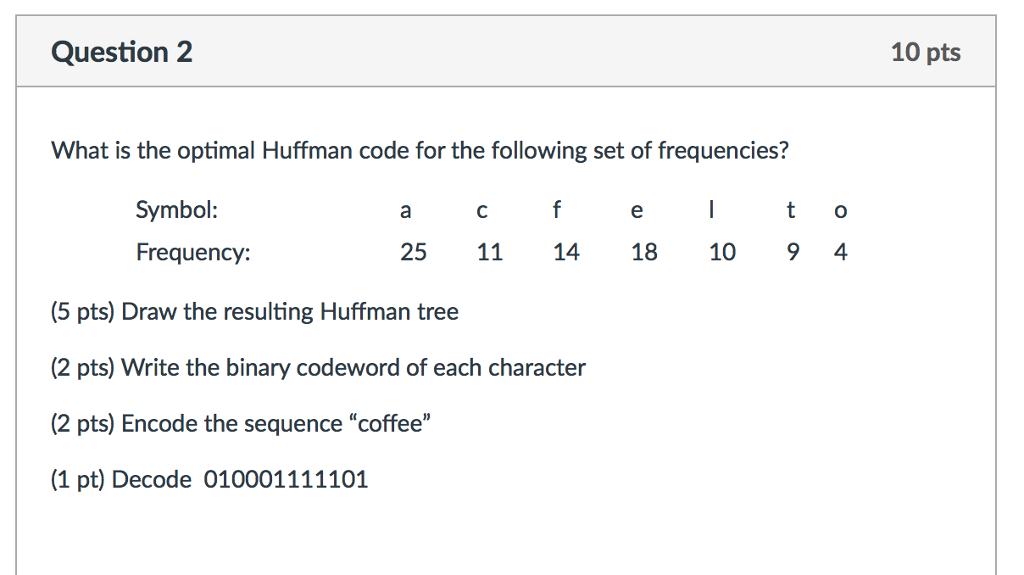This screenshot has height=575, width=1024.
Task: Select symbol a in table
Action: click(406, 210)
